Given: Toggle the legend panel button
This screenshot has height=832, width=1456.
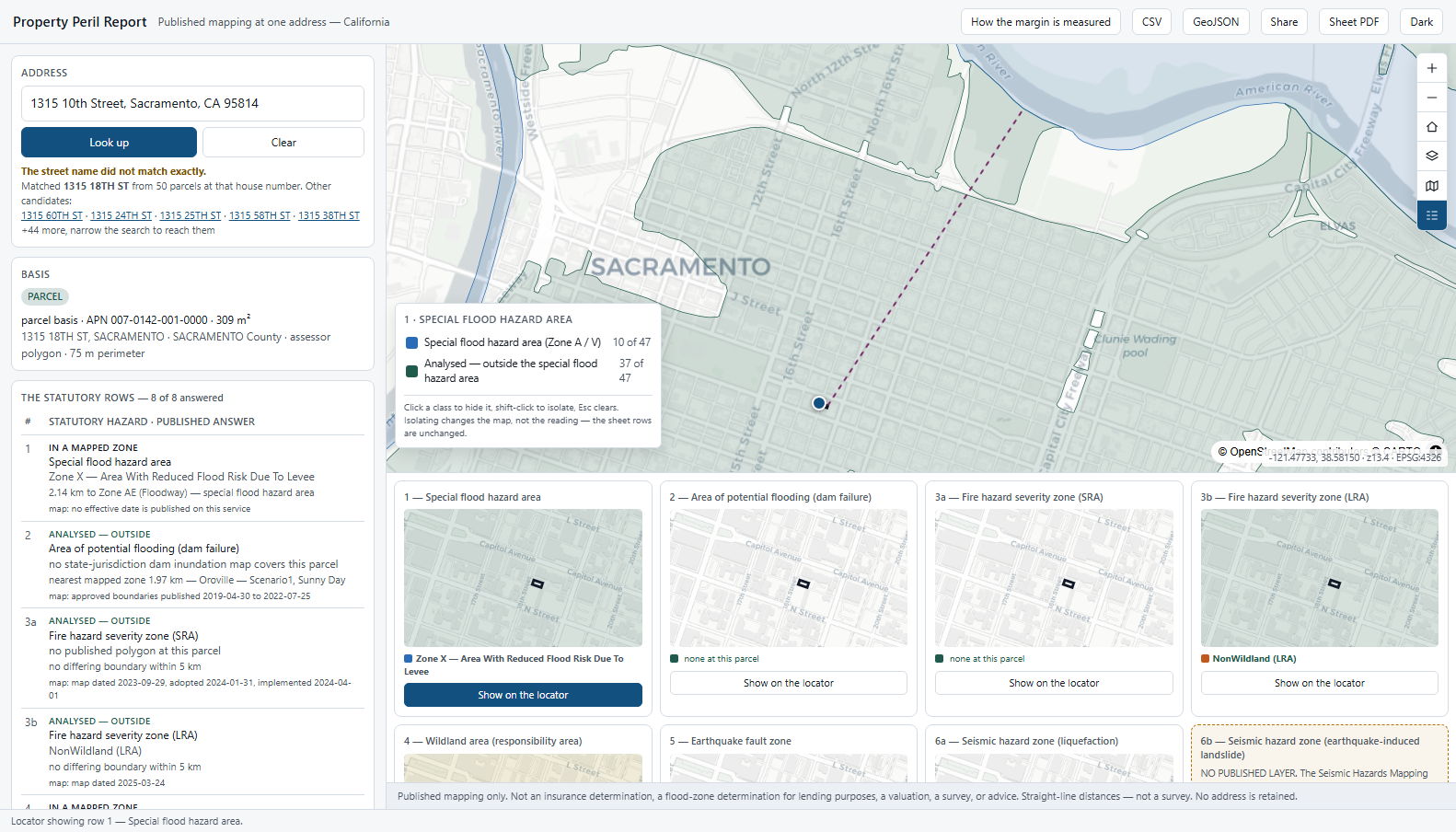Looking at the screenshot, I should [x=1431, y=215].
